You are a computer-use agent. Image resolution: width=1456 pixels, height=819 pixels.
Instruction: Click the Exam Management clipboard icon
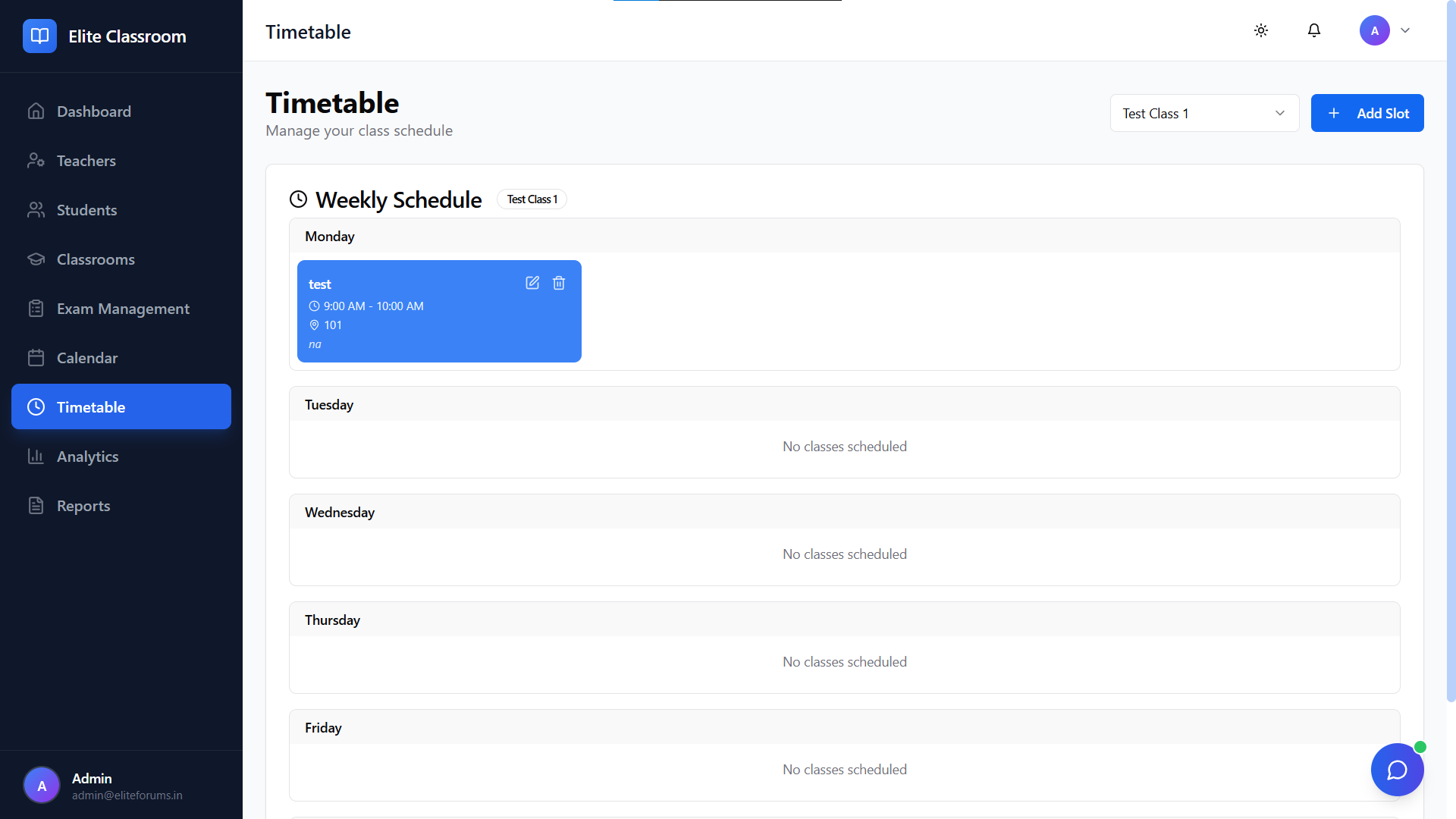coord(36,309)
